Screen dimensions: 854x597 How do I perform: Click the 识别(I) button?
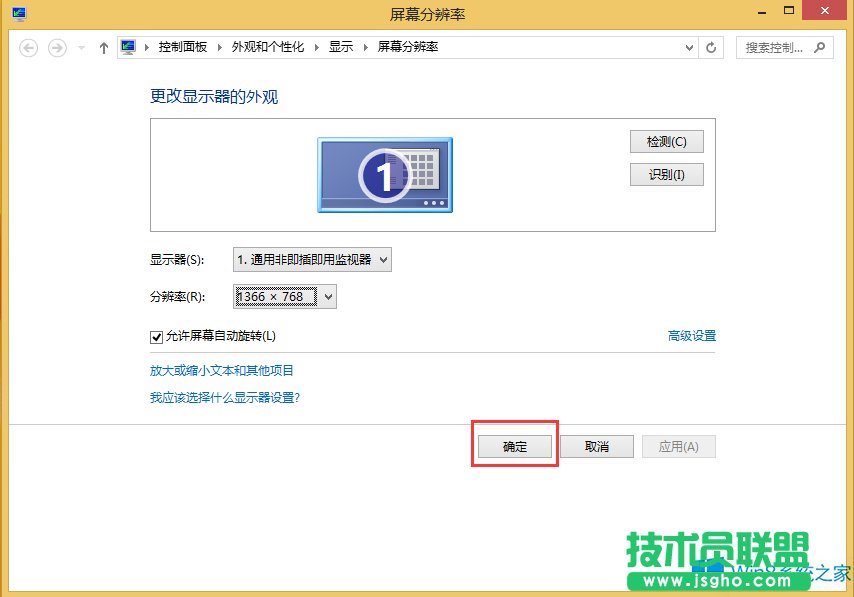pyautogui.click(x=666, y=174)
